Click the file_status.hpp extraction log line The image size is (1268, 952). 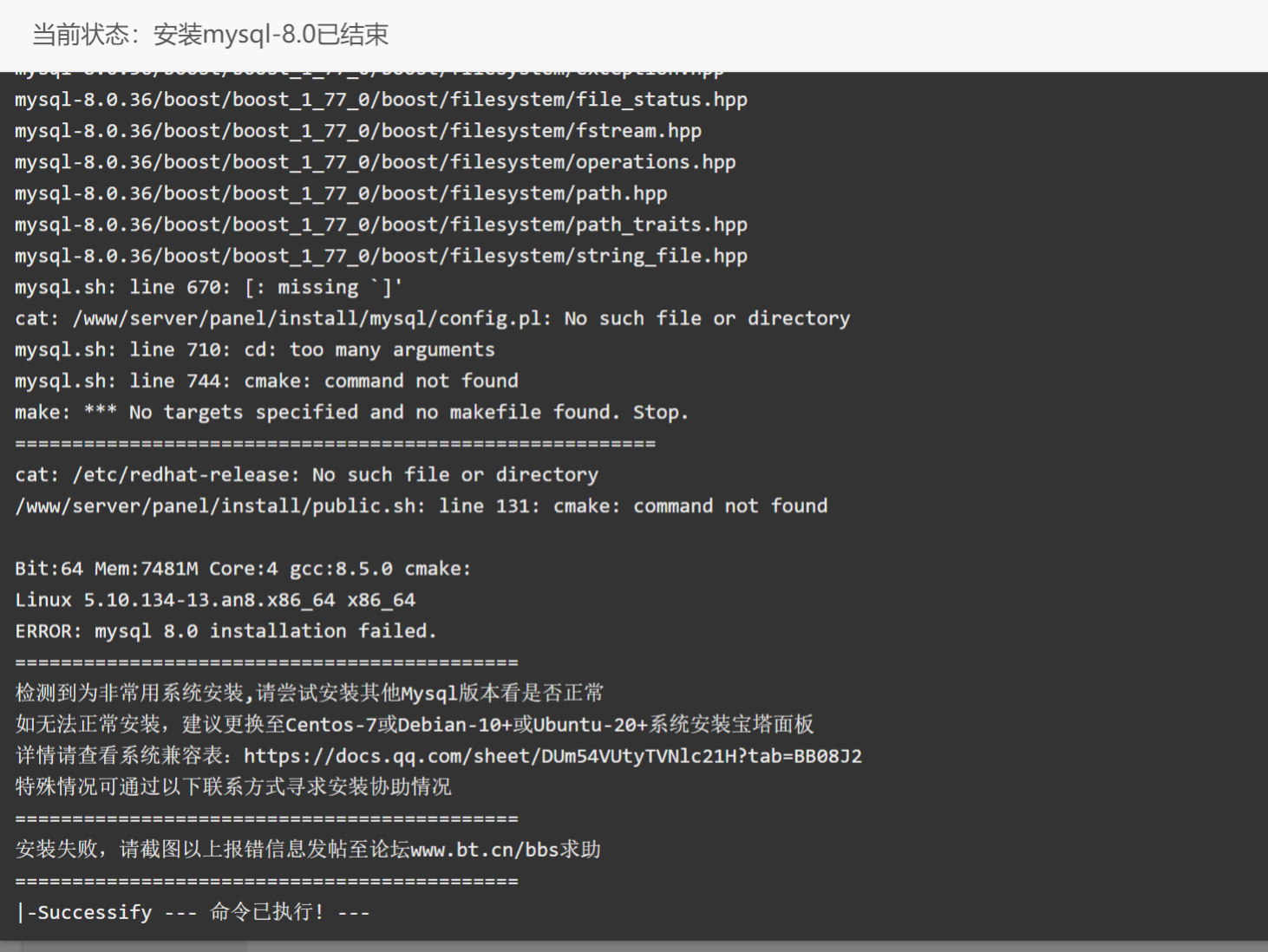click(x=381, y=100)
